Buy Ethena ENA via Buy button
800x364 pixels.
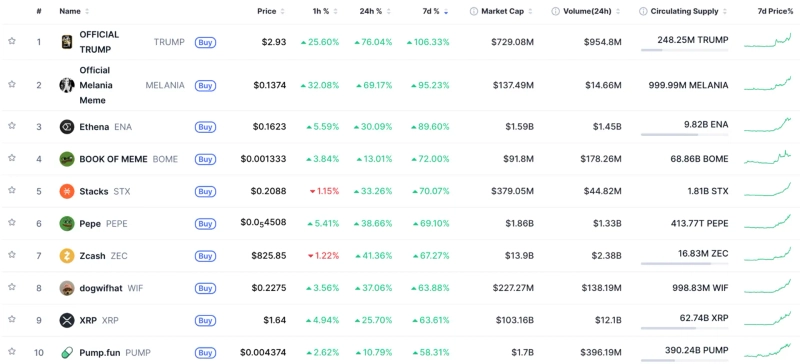(205, 127)
